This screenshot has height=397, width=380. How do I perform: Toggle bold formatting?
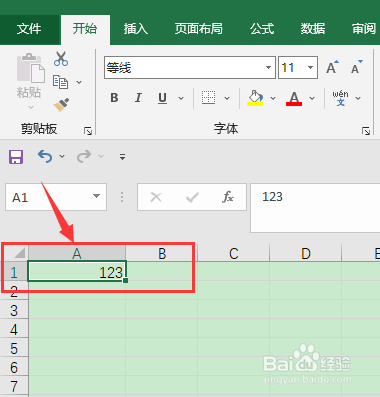(x=114, y=98)
